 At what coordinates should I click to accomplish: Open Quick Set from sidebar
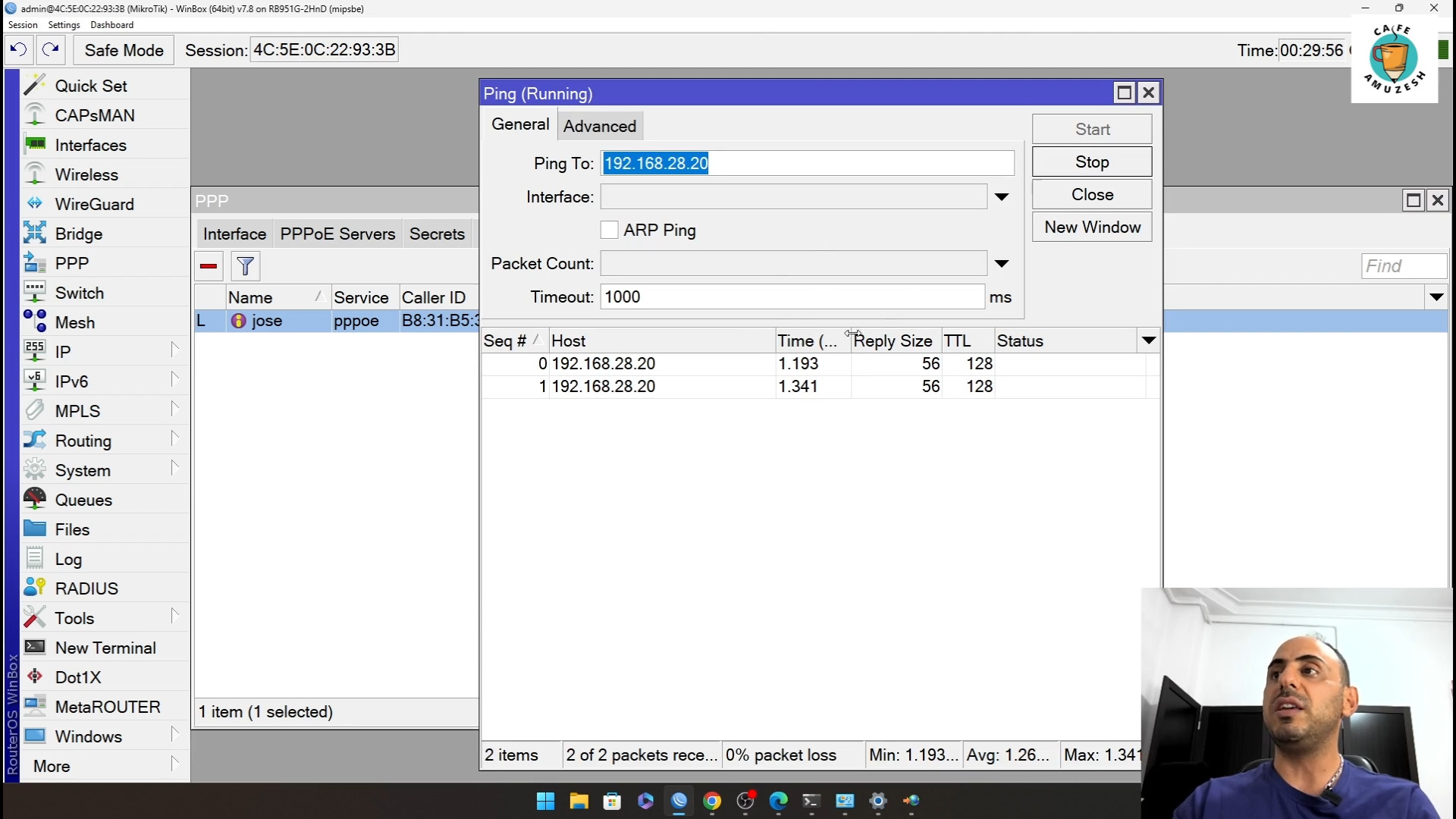click(x=105, y=86)
